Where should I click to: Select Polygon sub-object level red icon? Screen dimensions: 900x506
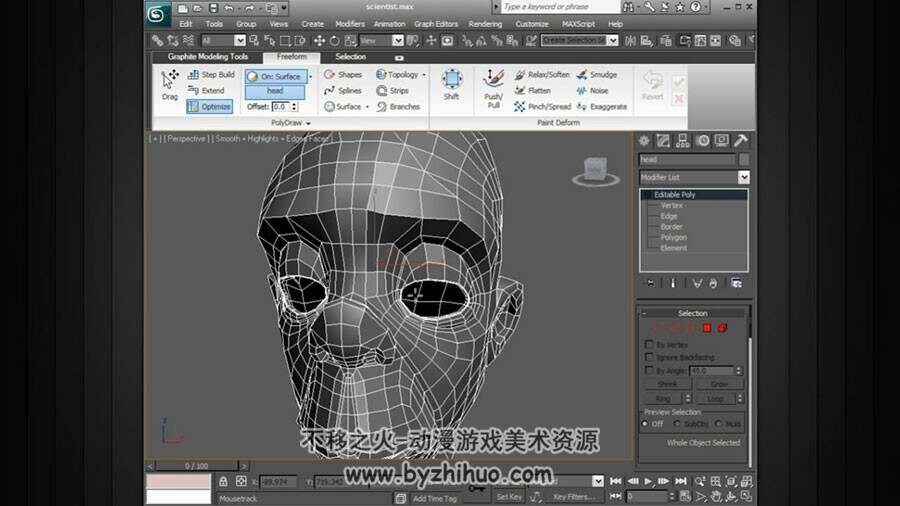(707, 328)
